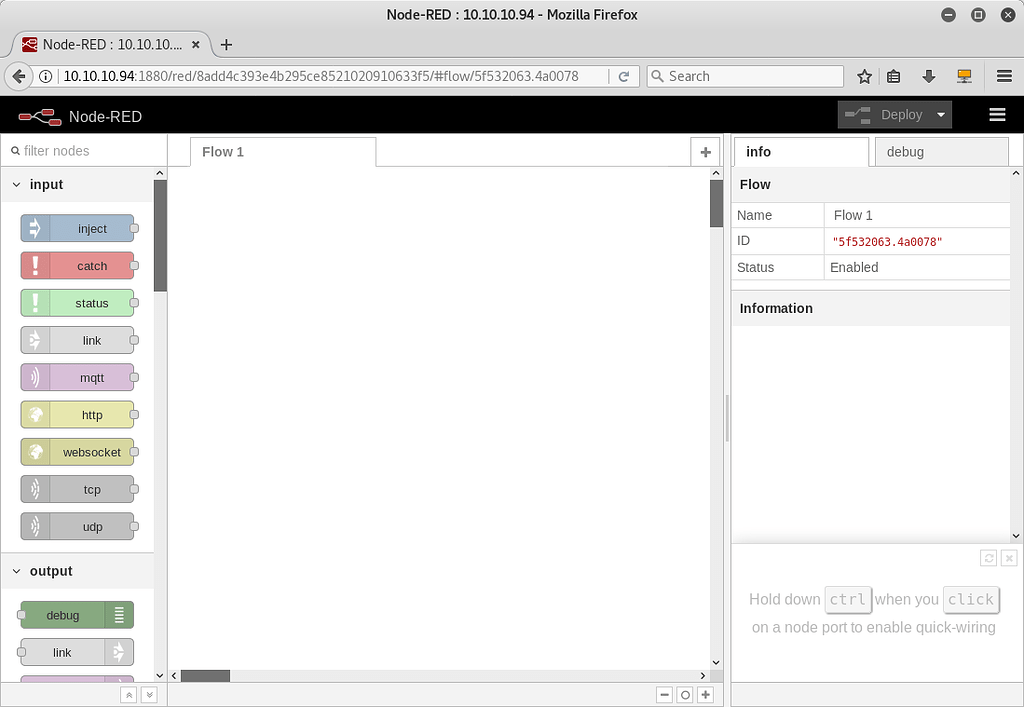Collapse the input nodes section

point(15,184)
